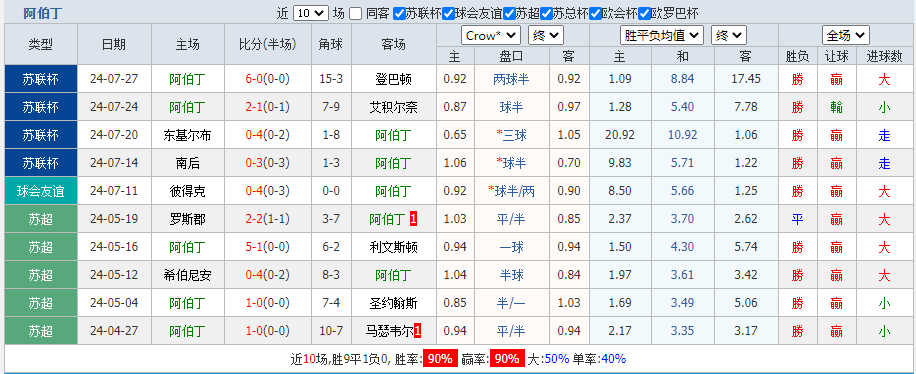This screenshot has height=374, width=916.
Task: Uncheck the 球会友谊 filter checkbox
Action: click(x=448, y=13)
